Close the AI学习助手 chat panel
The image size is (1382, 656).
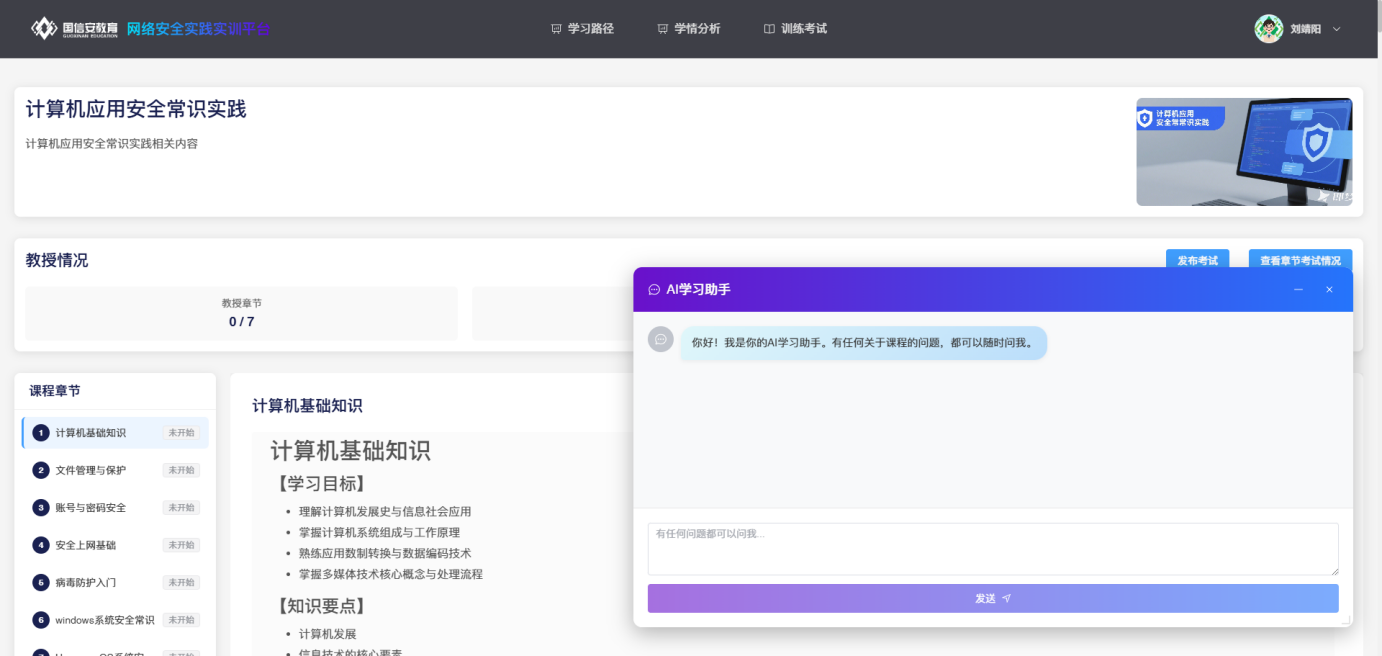pos(1329,289)
